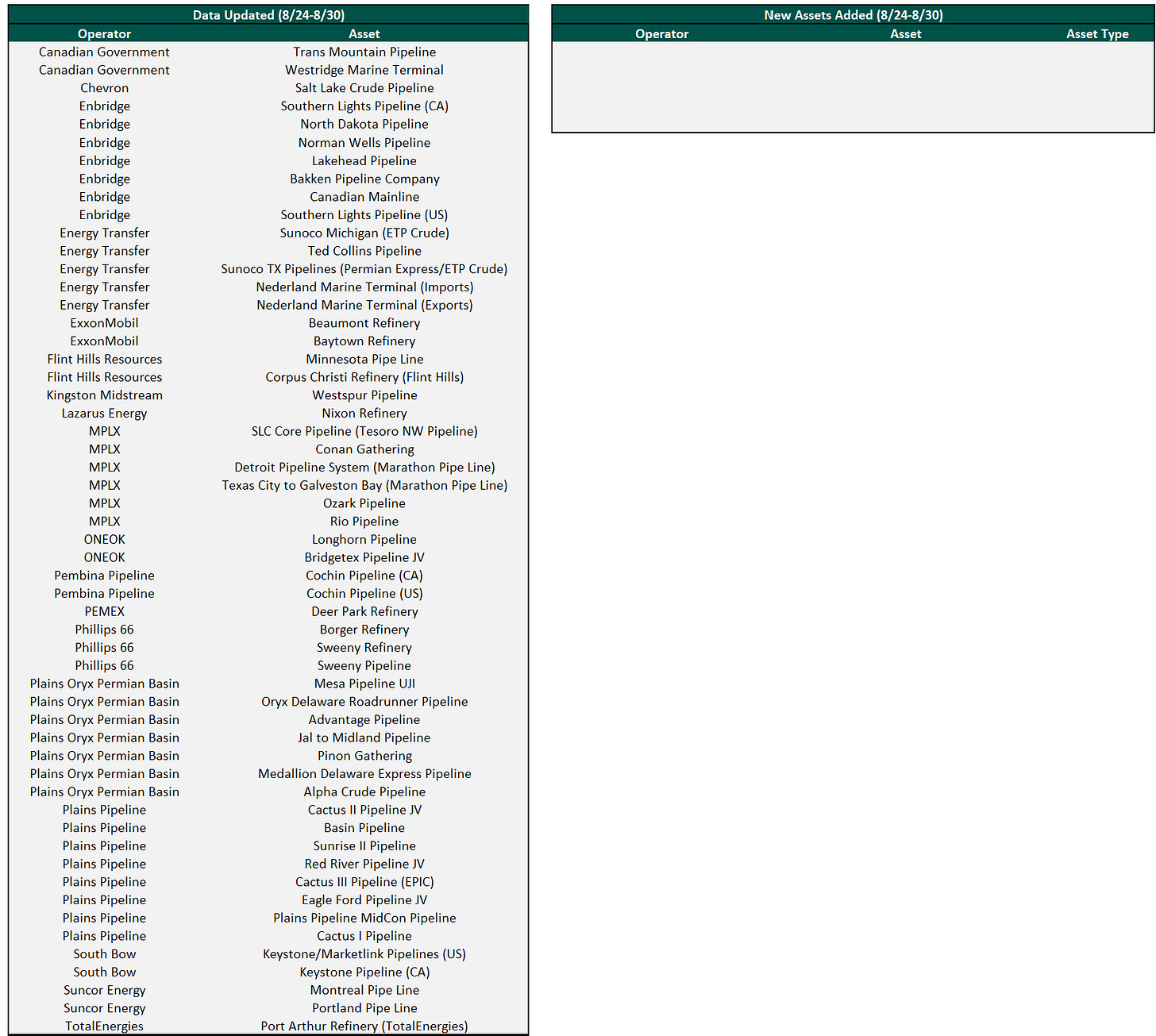Click "Corpus Christi Refinery (Flint Hills)" cell
Image resolution: width=1156 pixels, height=1036 pixels.
coord(364,378)
